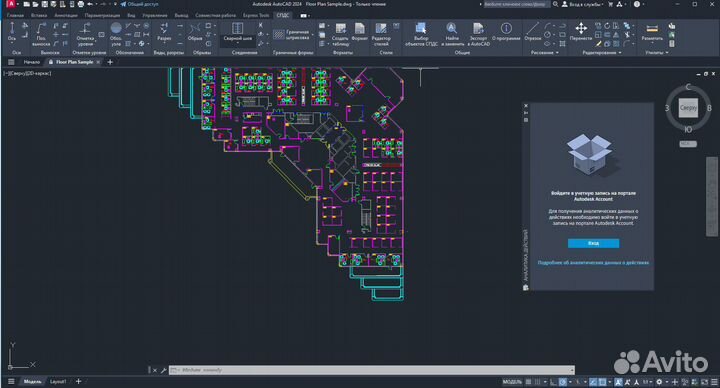This screenshot has height=388, width=720.
Task: Close the Floor Plan Sample tab
Action: (x=98, y=62)
